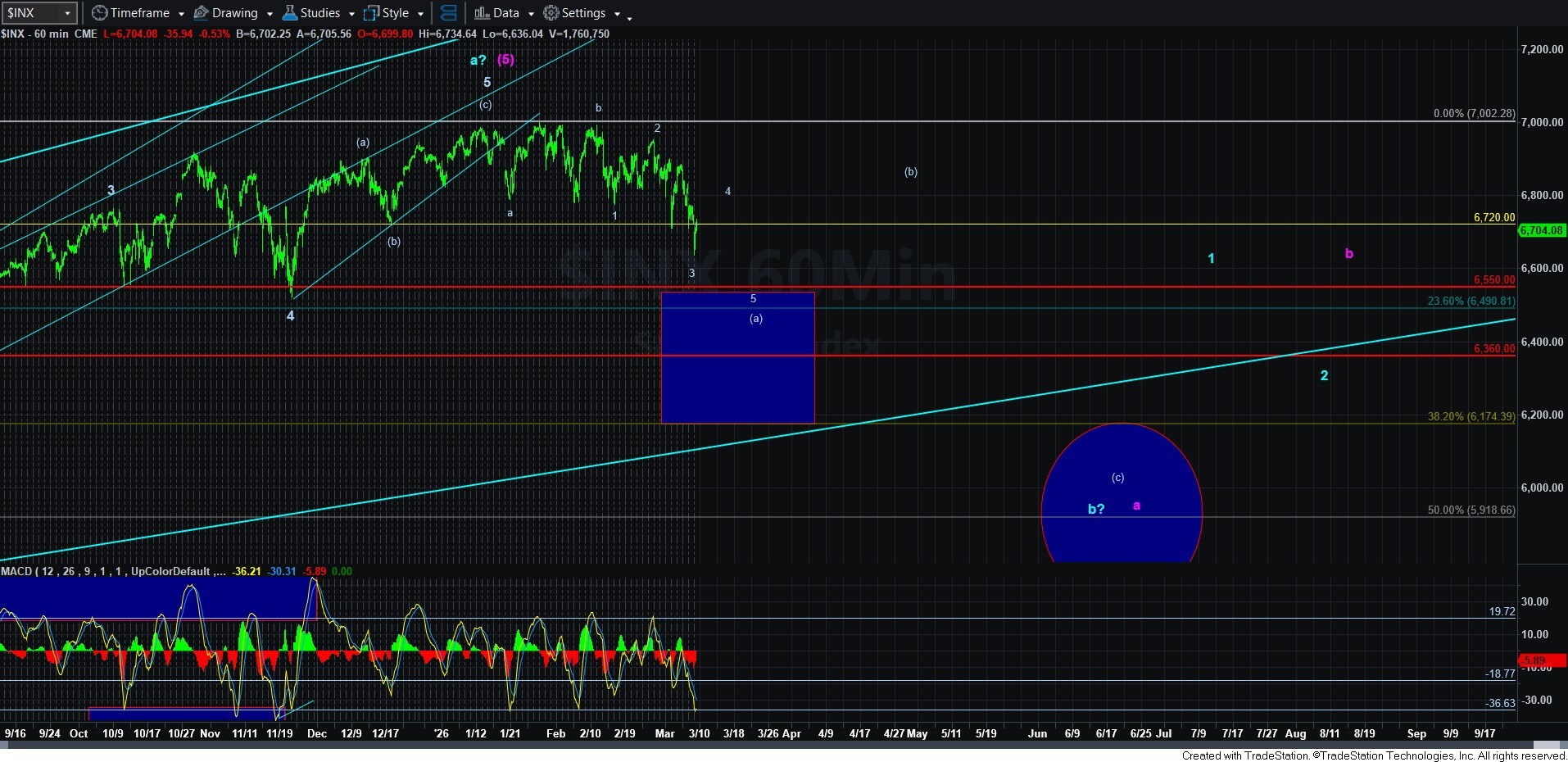Expand the arrow next to Drawing
The height and width of the screenshot is (762, 1568).
pyautogui.click(x=270, y=14)
